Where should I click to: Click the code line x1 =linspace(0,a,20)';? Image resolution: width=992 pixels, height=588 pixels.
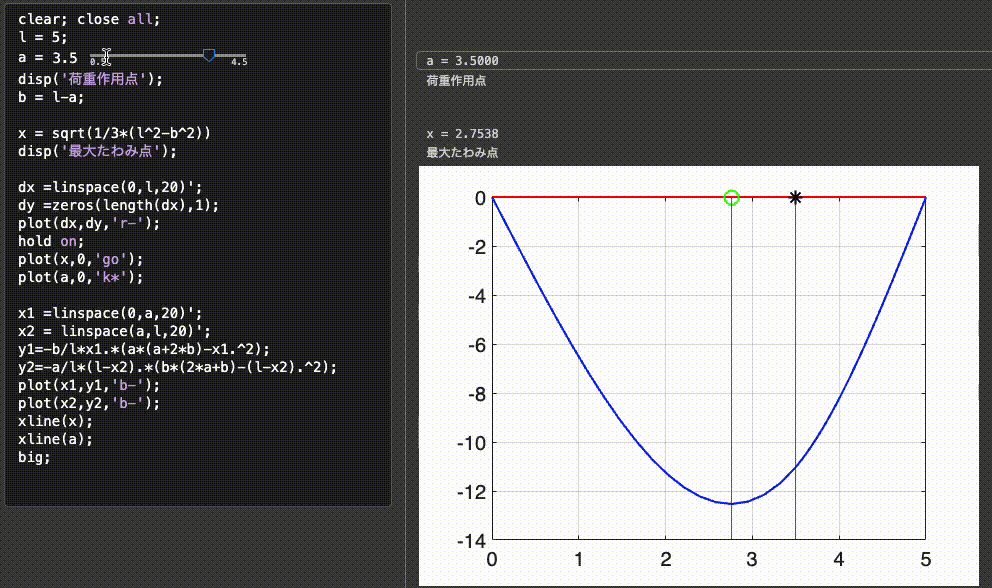[110, 313]
